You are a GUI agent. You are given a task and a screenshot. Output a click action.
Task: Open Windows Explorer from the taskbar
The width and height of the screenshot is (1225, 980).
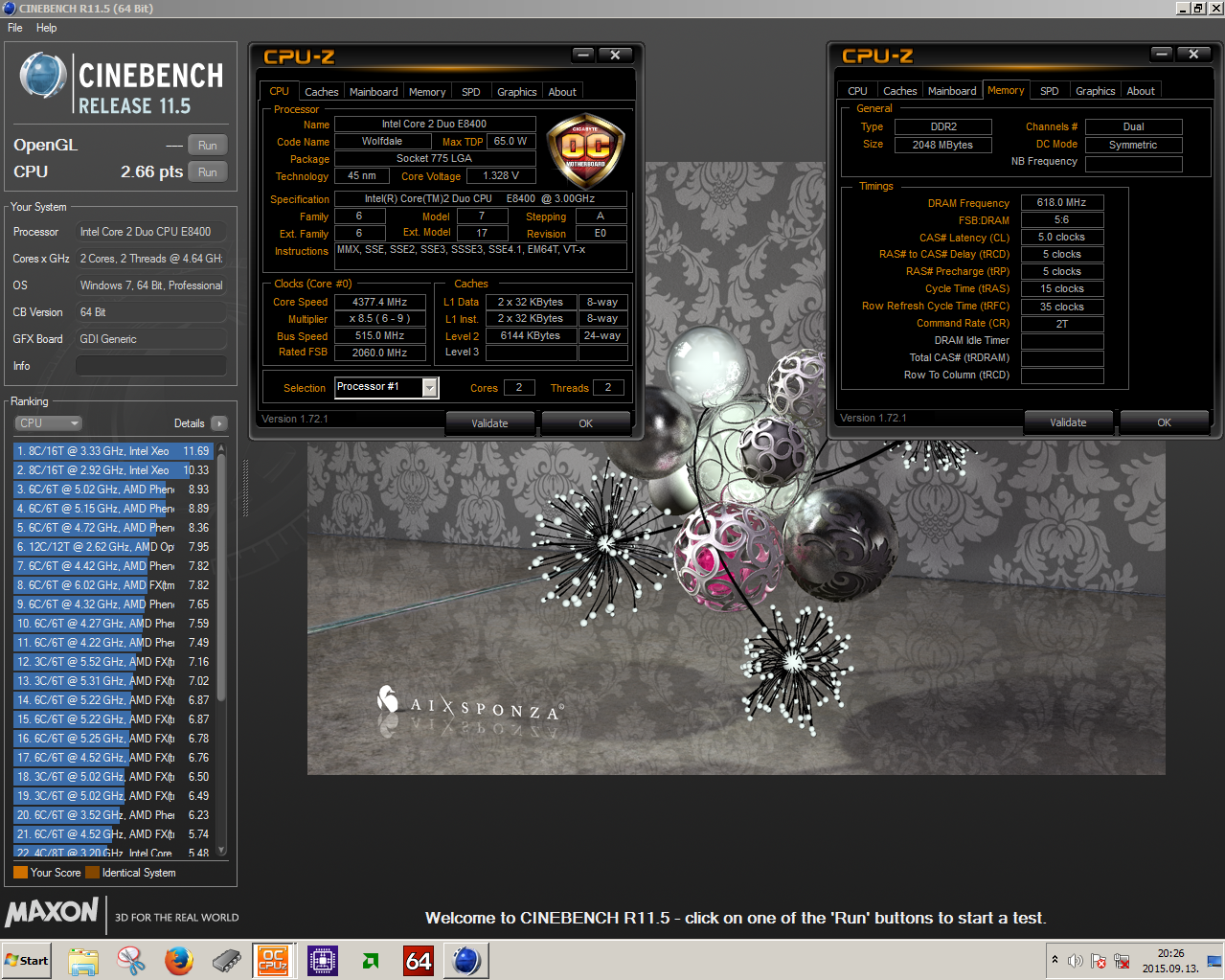83,960
